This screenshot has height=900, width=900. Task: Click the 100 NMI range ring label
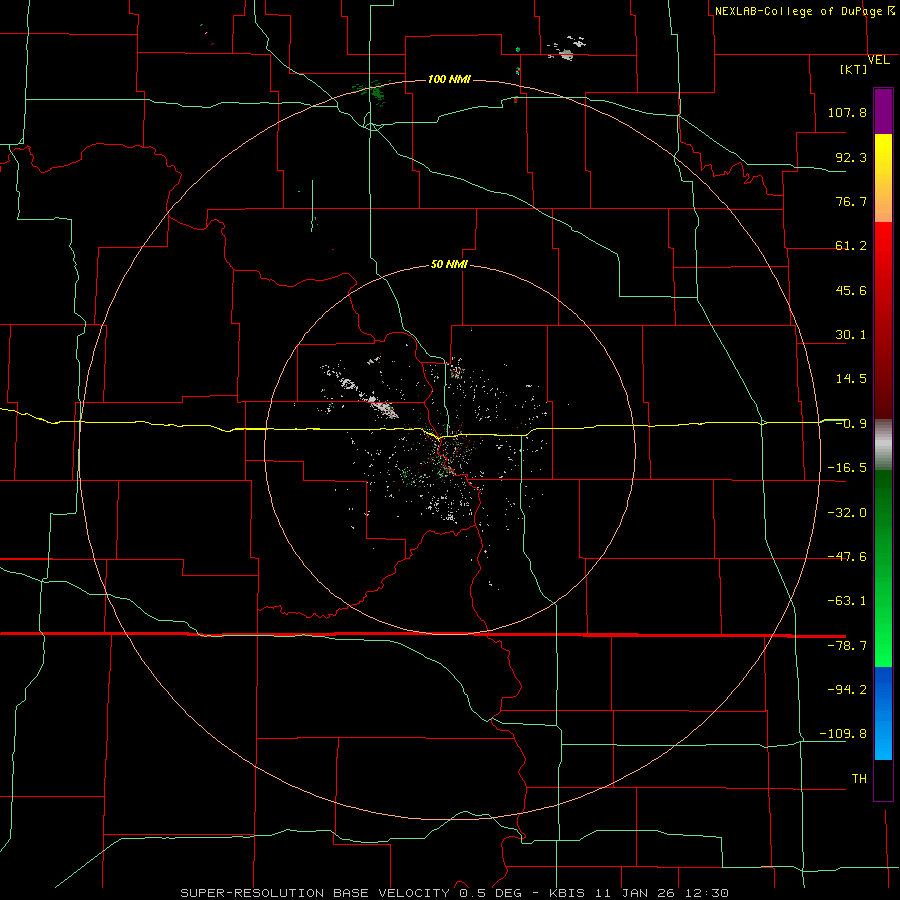click(449, 79)
